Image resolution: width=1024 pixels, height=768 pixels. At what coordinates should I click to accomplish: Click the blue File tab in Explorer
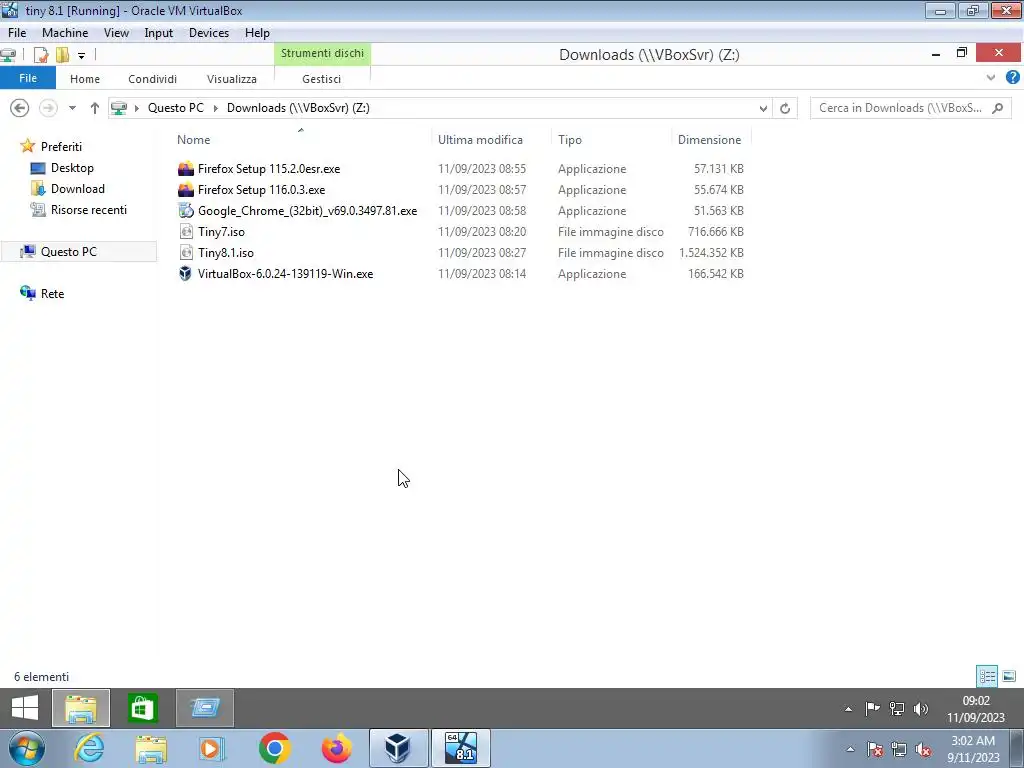(28, 78)
